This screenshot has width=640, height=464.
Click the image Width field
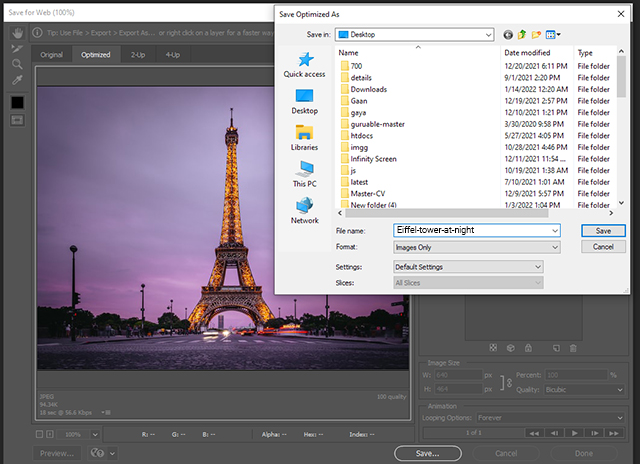click(x=458, y=375)
